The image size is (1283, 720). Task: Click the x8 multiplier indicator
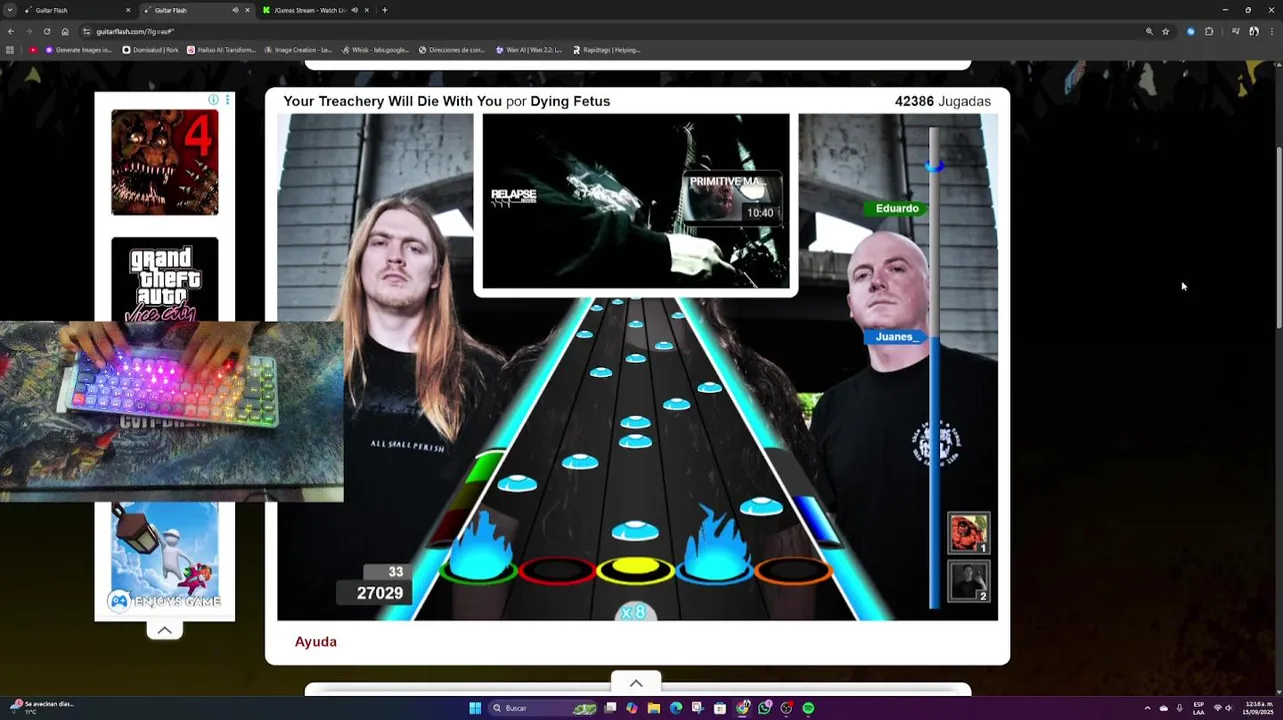coord(634,612)
